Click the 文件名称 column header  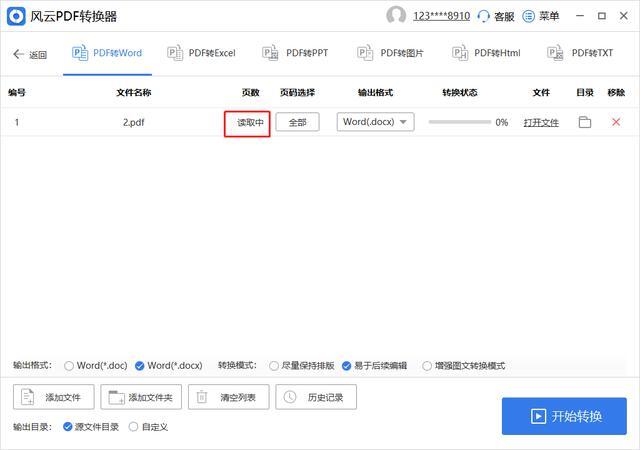134,93
